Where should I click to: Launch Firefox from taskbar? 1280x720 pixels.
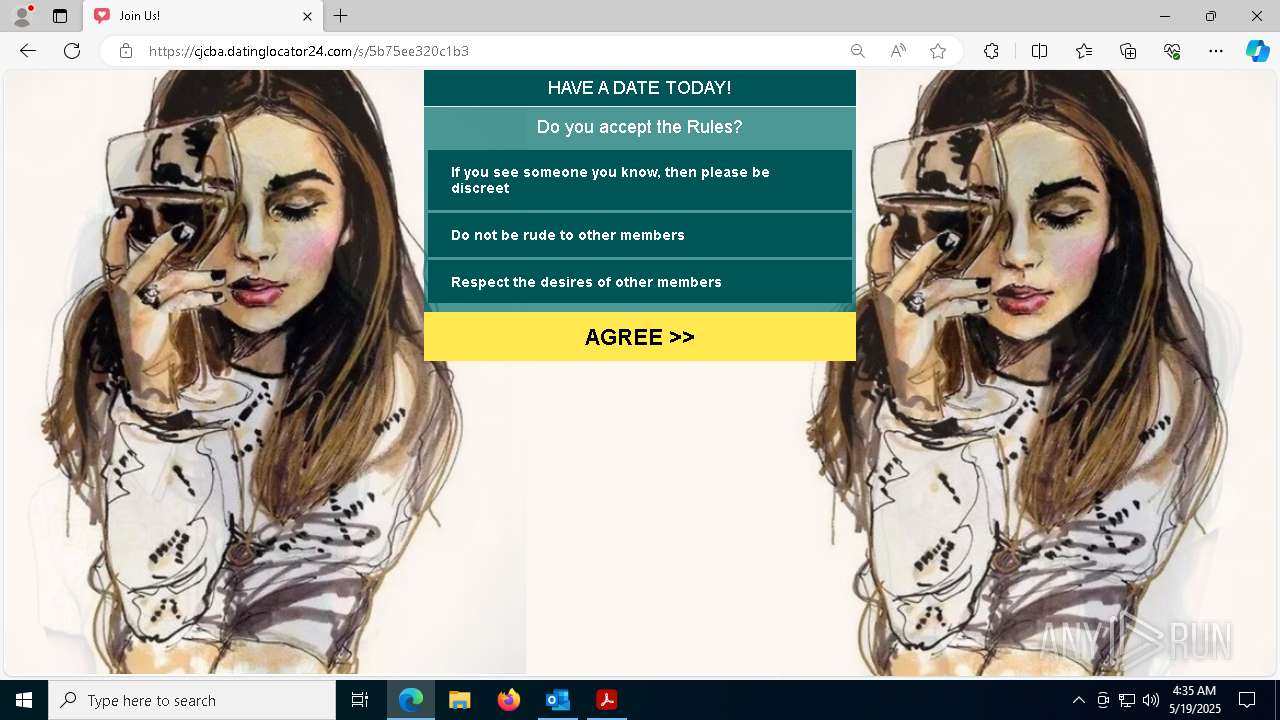[509, 700]
